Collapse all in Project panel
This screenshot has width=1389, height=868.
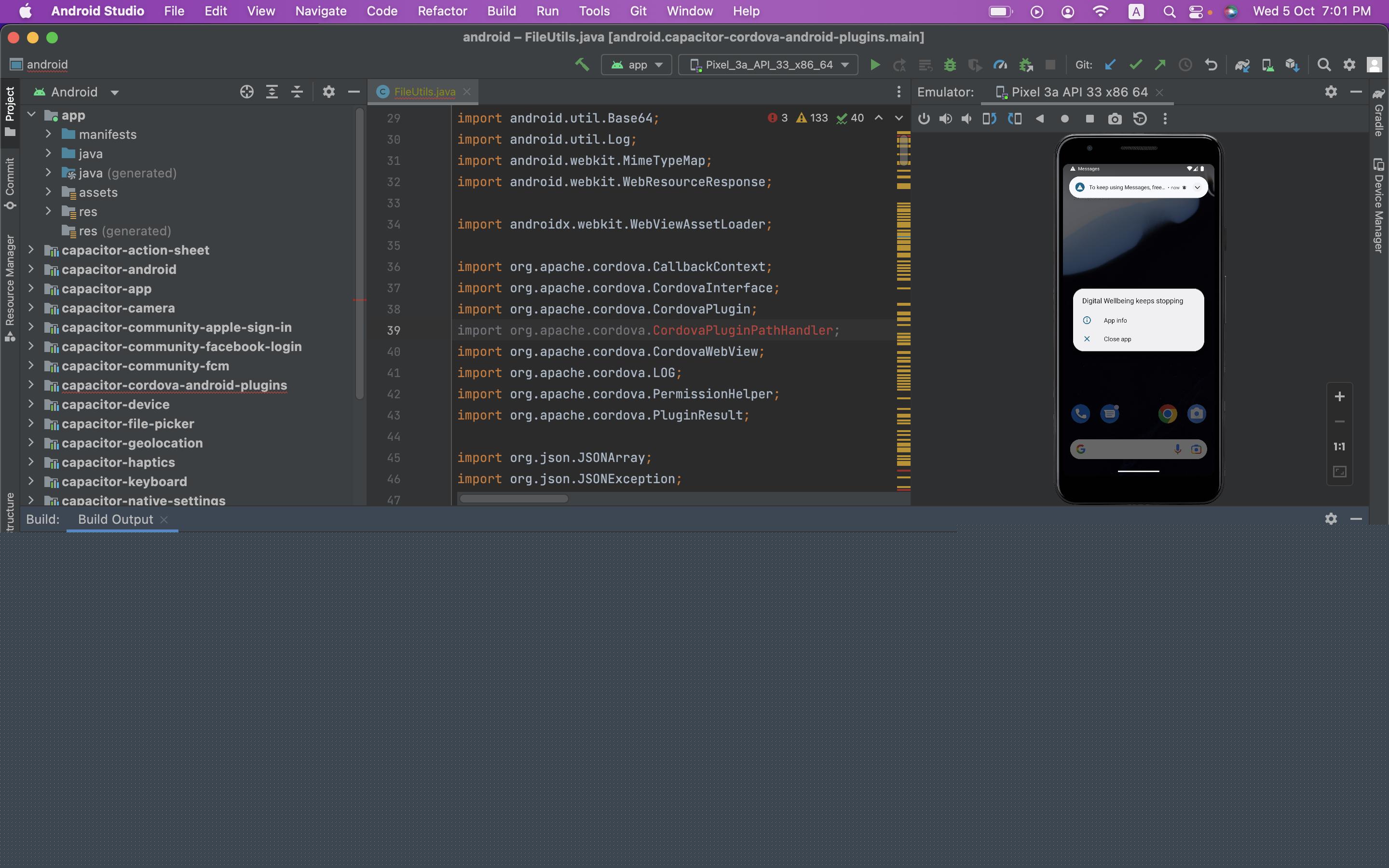297,92
